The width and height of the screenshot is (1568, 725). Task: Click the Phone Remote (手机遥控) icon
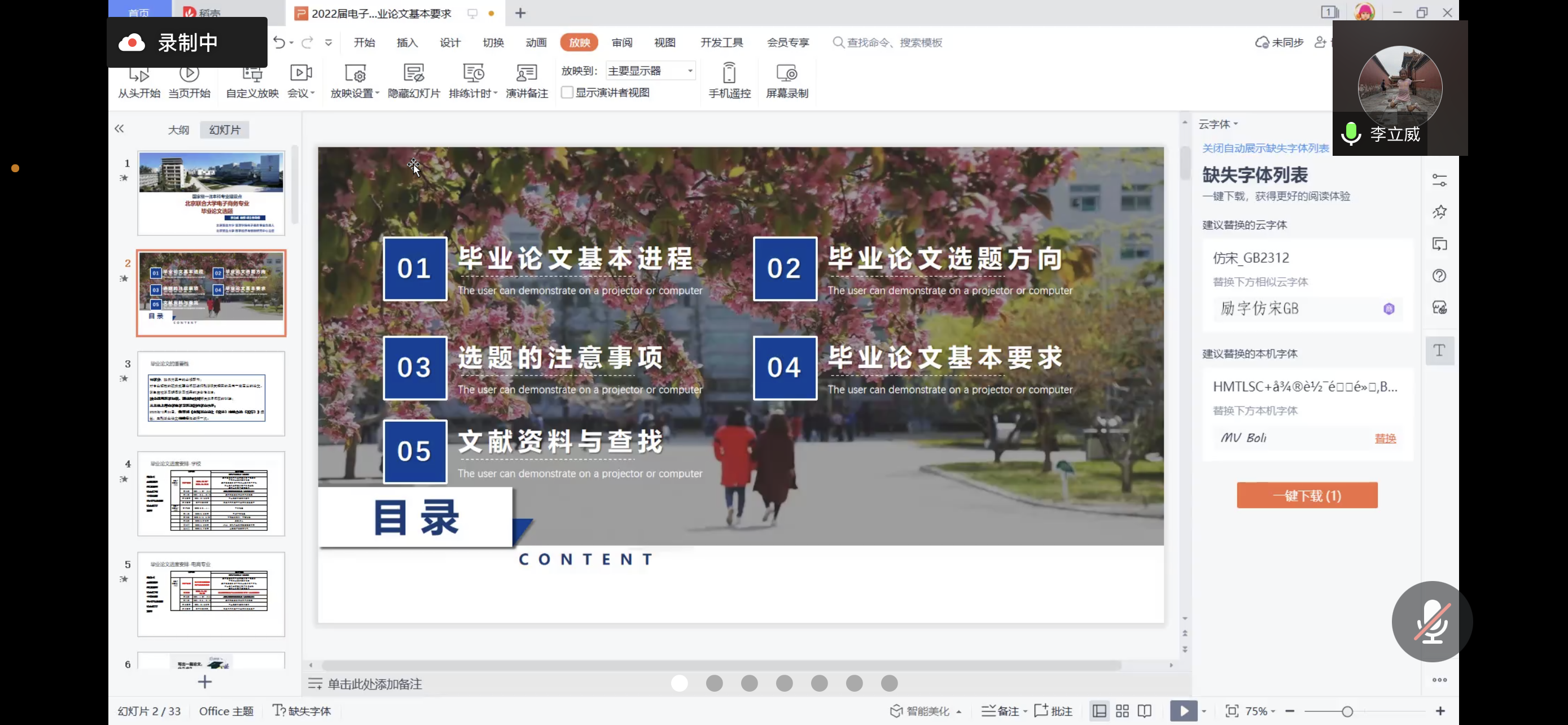729,73
